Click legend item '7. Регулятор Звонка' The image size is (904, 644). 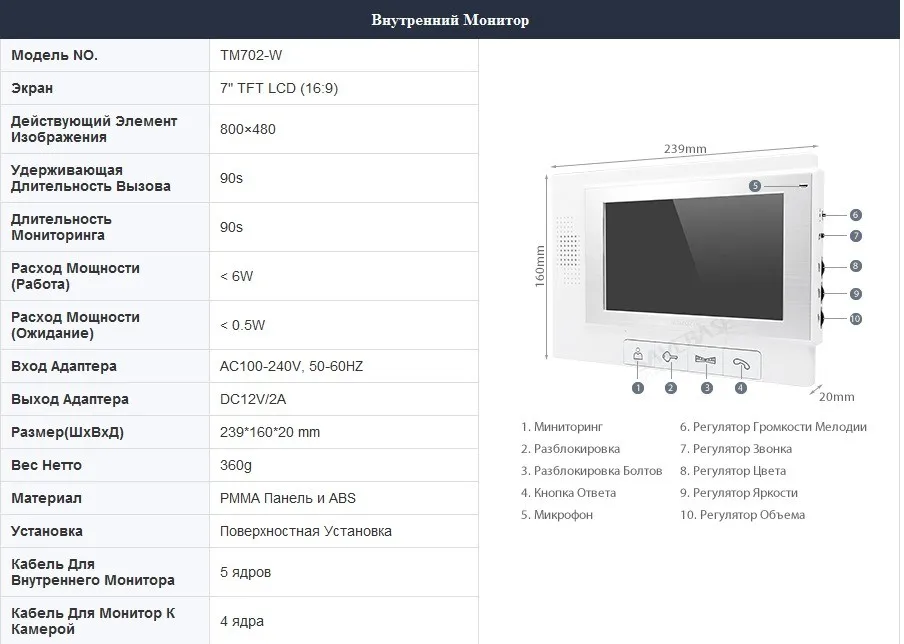[736, 449]
